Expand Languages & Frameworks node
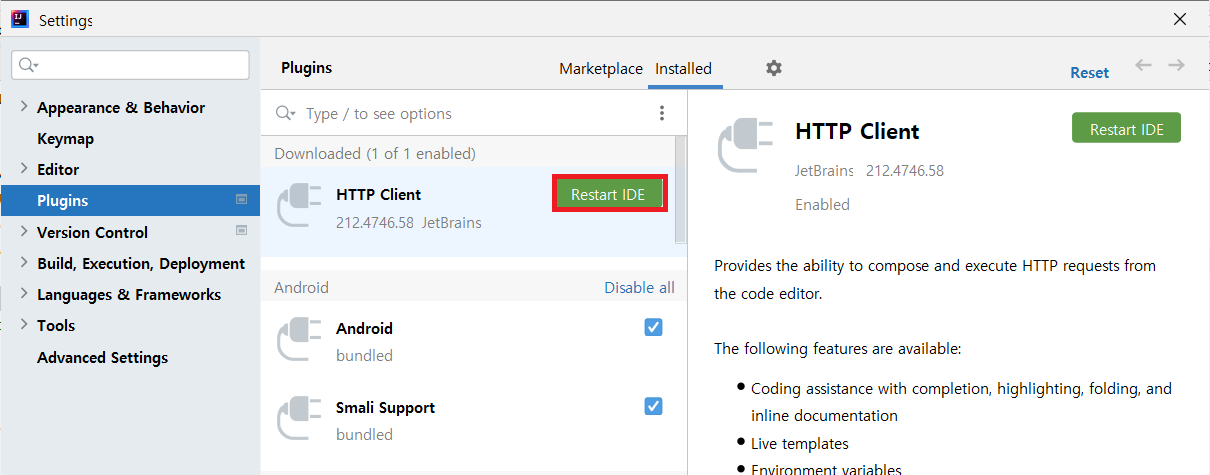The image size is (1210, 475). coord(24,294)
